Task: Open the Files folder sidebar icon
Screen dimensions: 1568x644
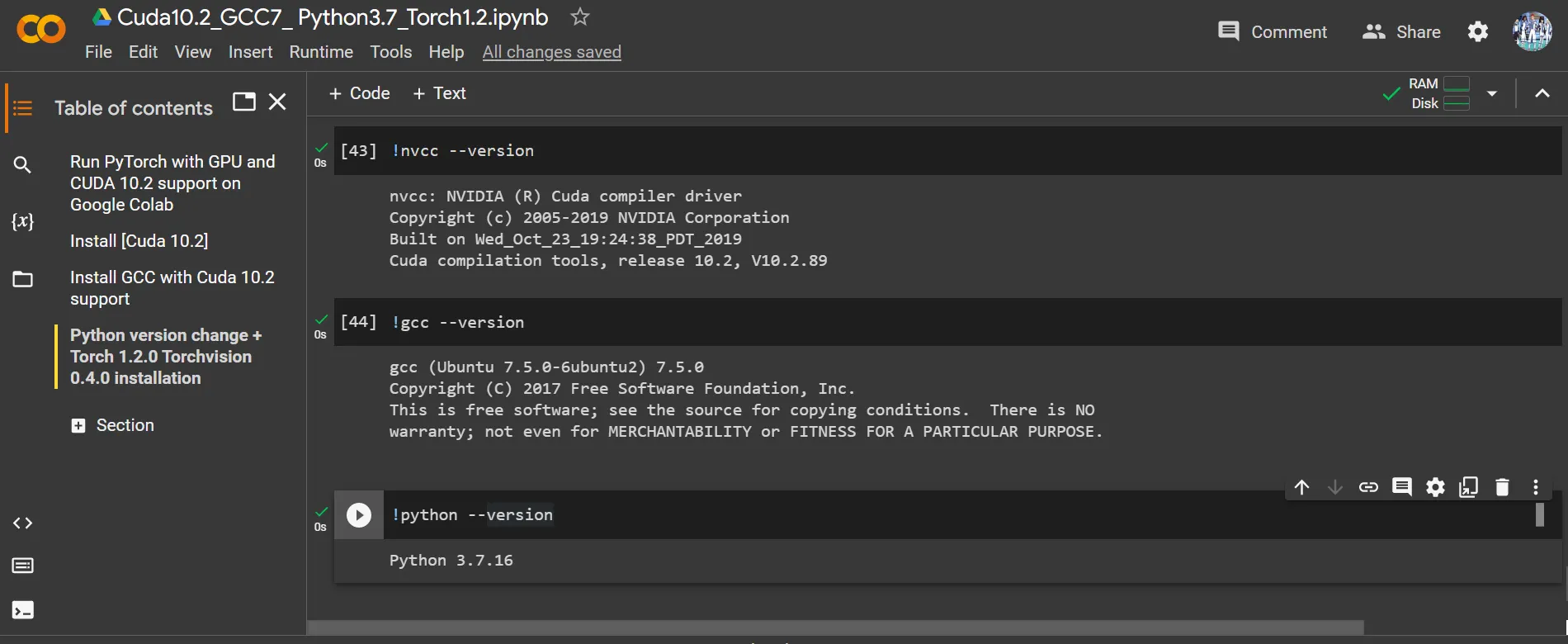Action: tap(22, 279)
